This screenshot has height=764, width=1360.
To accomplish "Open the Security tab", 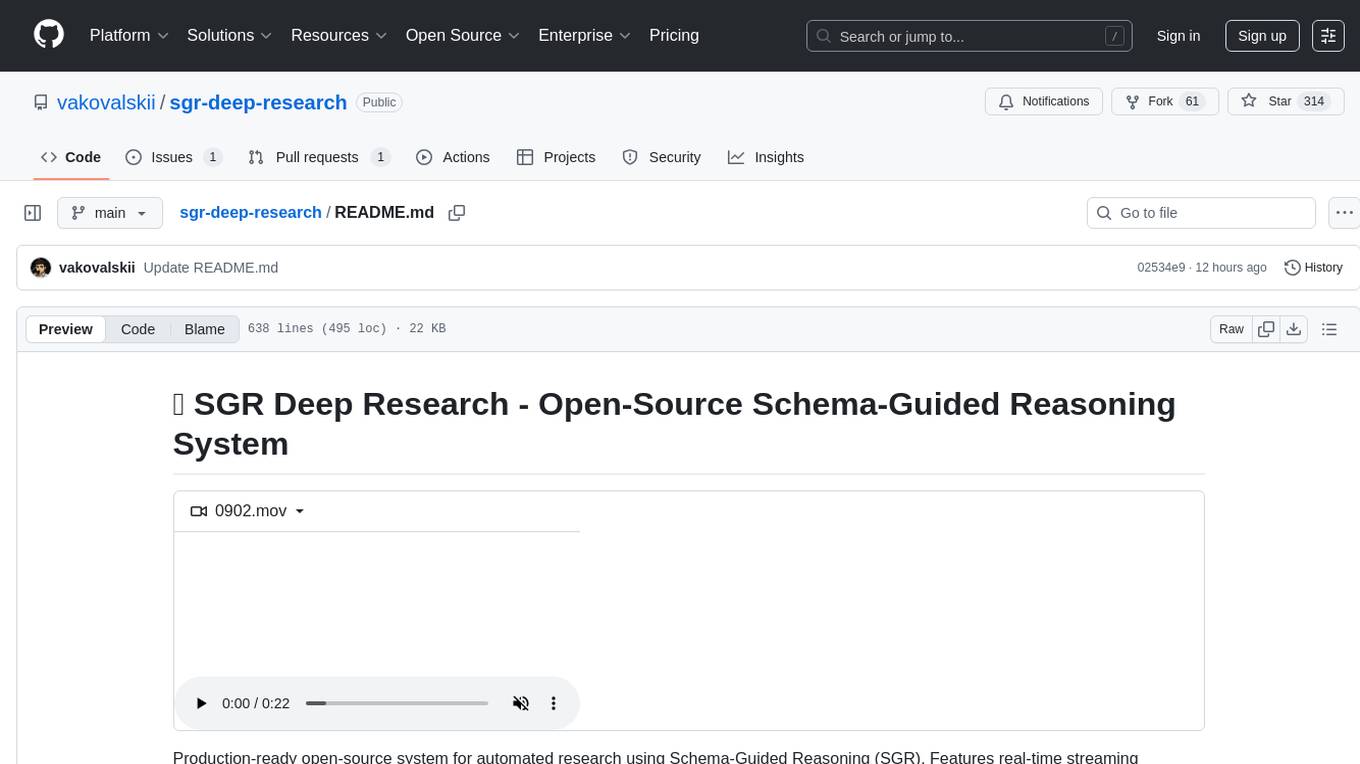I will (x=662, y=157).
